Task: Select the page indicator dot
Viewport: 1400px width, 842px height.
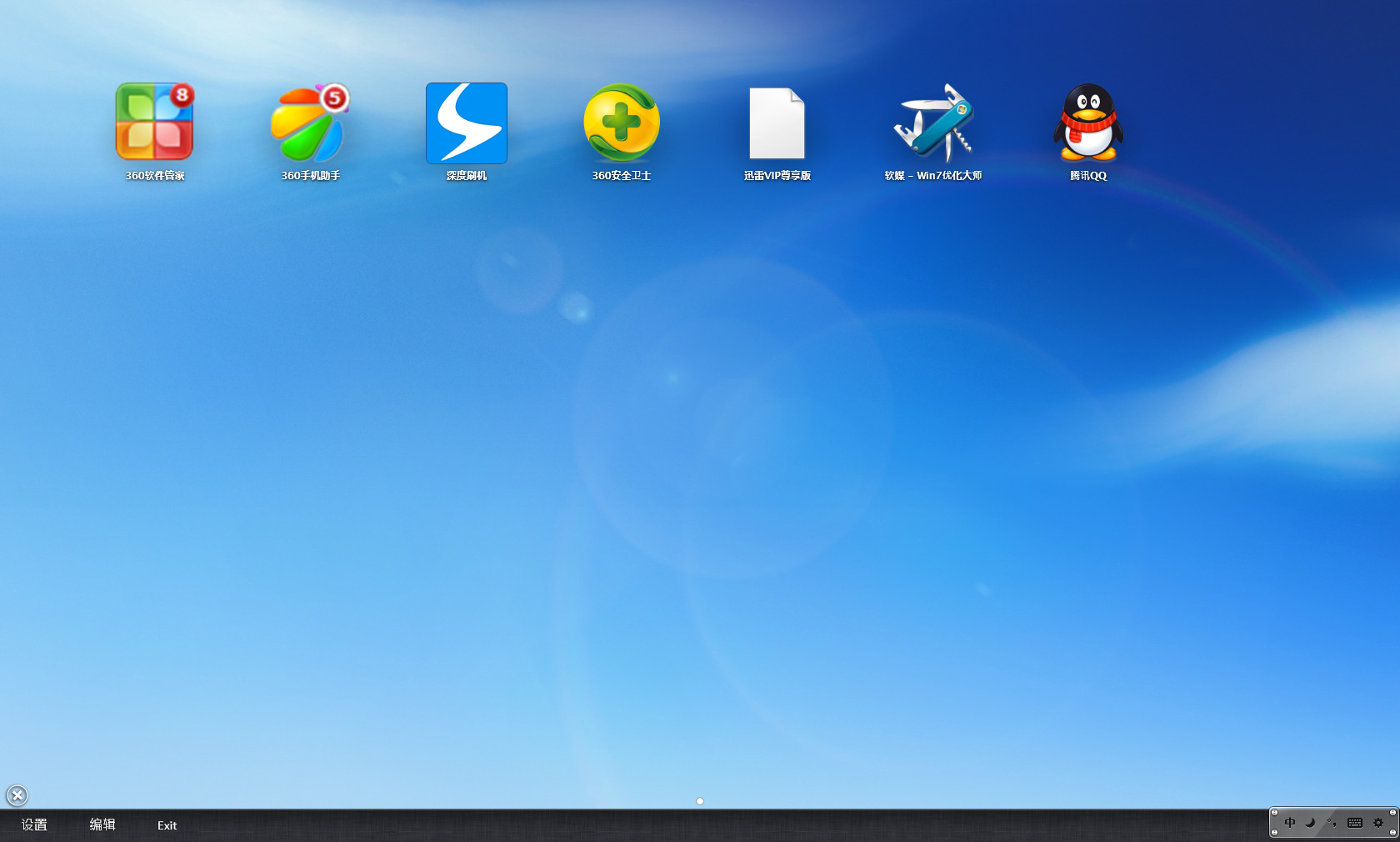Action: (x=700, y=801)
